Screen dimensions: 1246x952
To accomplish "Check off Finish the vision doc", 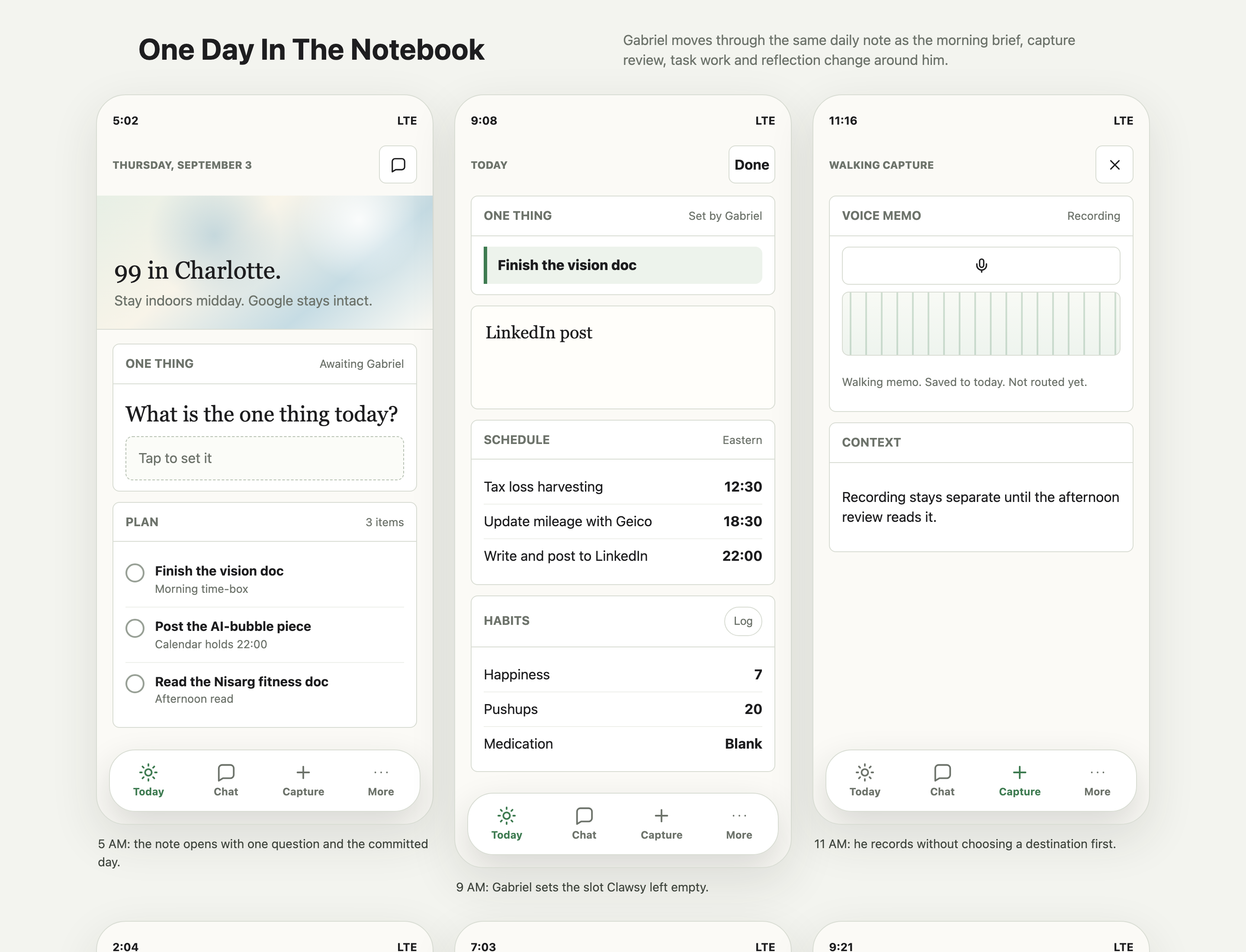I will pos(135,572).
